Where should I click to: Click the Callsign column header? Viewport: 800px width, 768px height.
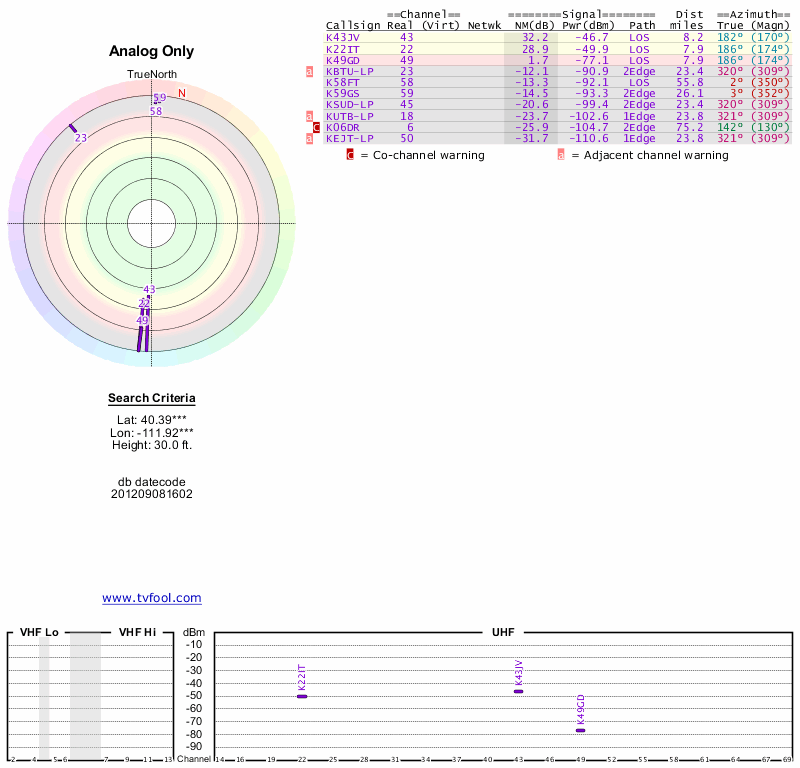tap(353, 26)
